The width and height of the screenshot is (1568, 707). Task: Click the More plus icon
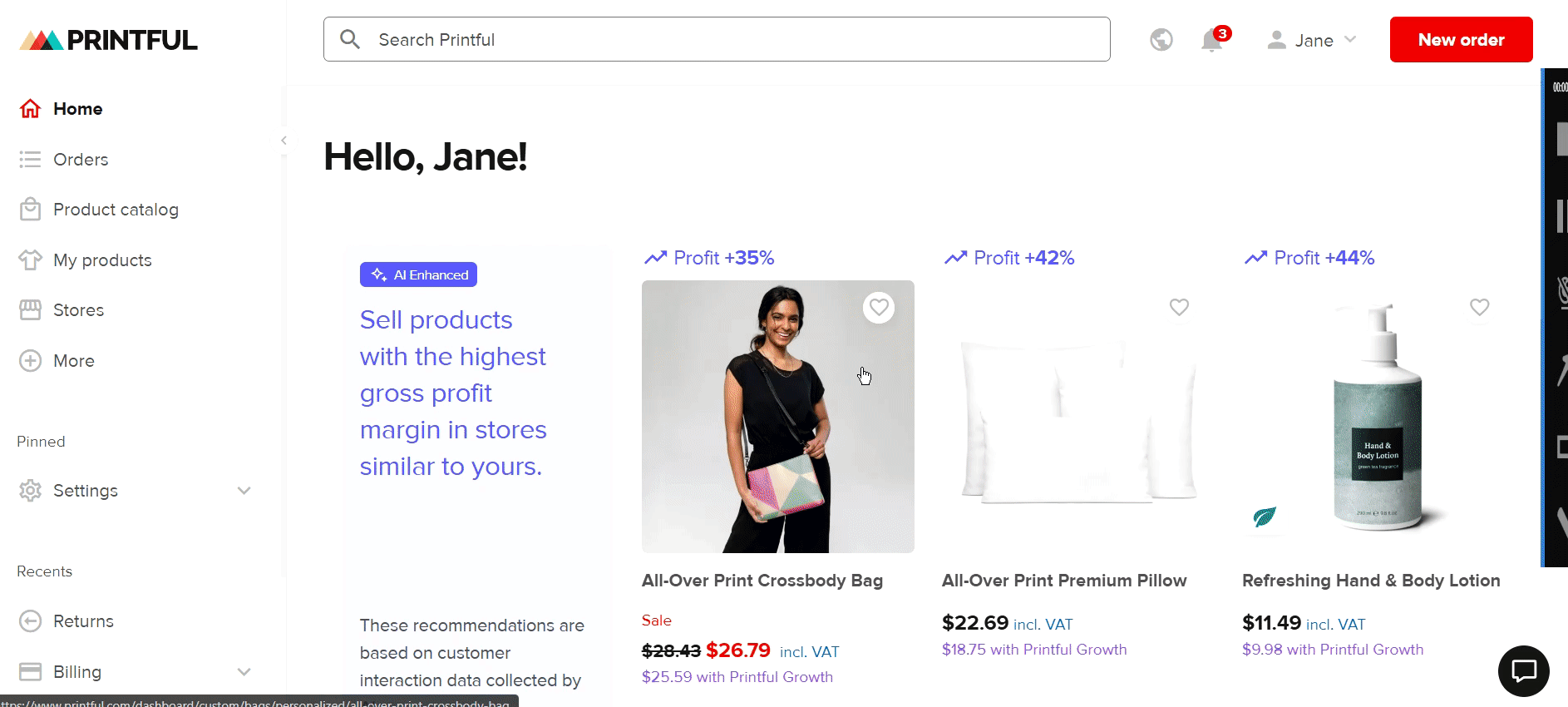tap(30, 360)
